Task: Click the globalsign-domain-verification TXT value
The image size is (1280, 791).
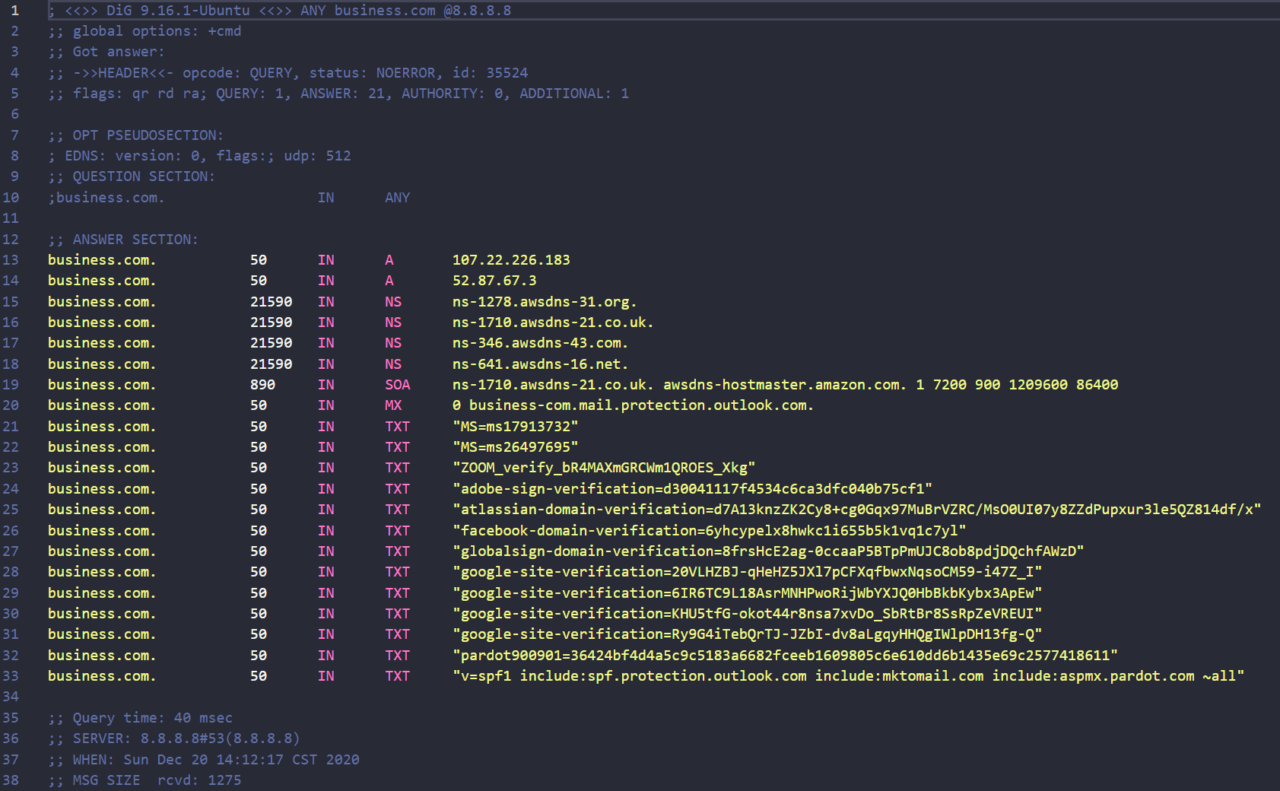Action: tap(768, 551)
